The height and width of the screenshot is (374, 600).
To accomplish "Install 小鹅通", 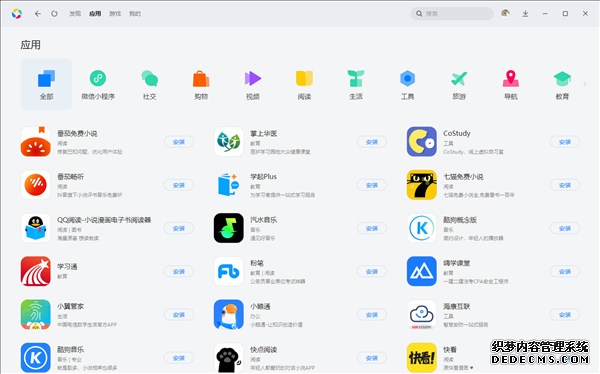I will point(372,315).
